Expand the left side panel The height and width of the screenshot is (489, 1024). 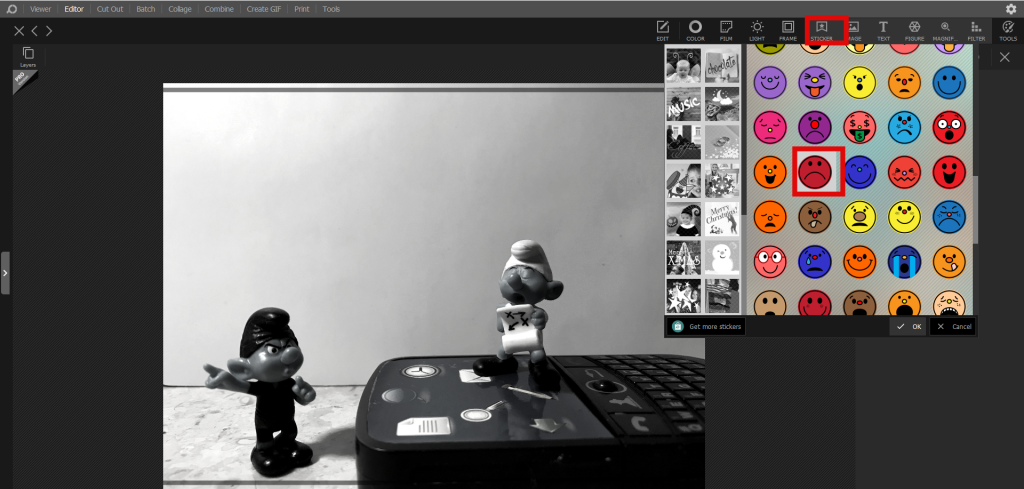[5, 272]
